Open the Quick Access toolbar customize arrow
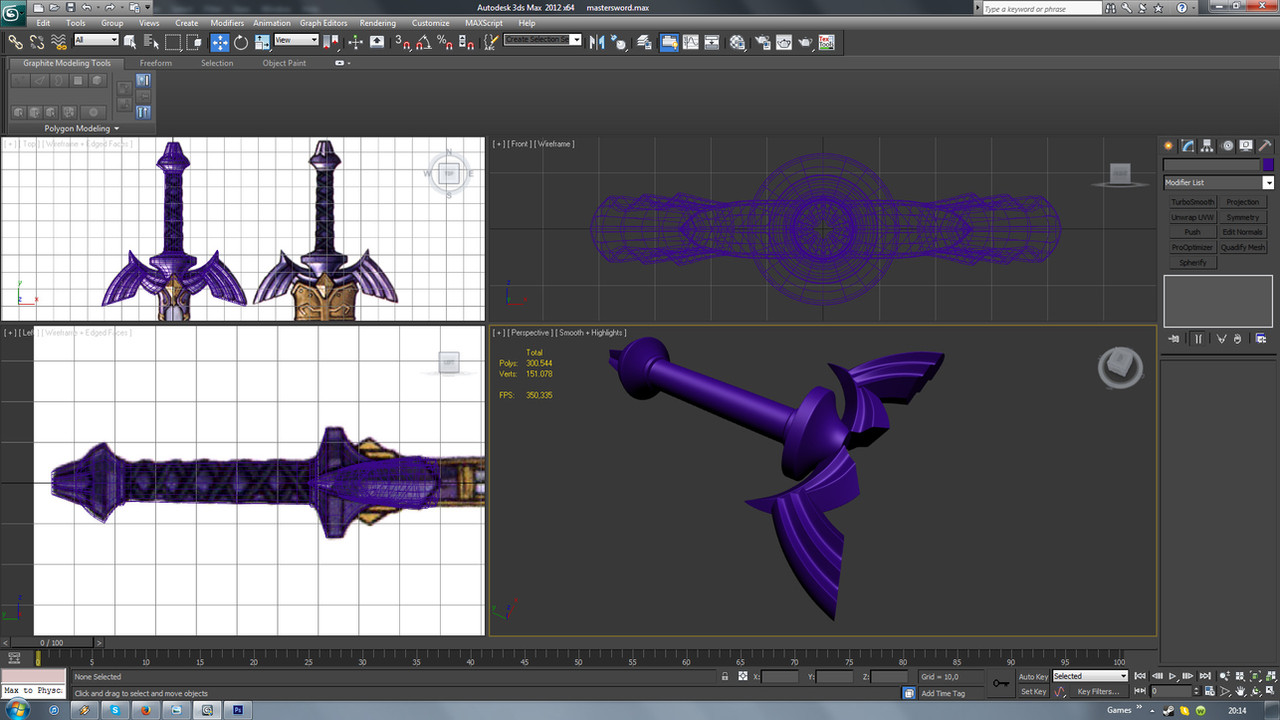Screen dimensions: 1280x720 point(147,8)
